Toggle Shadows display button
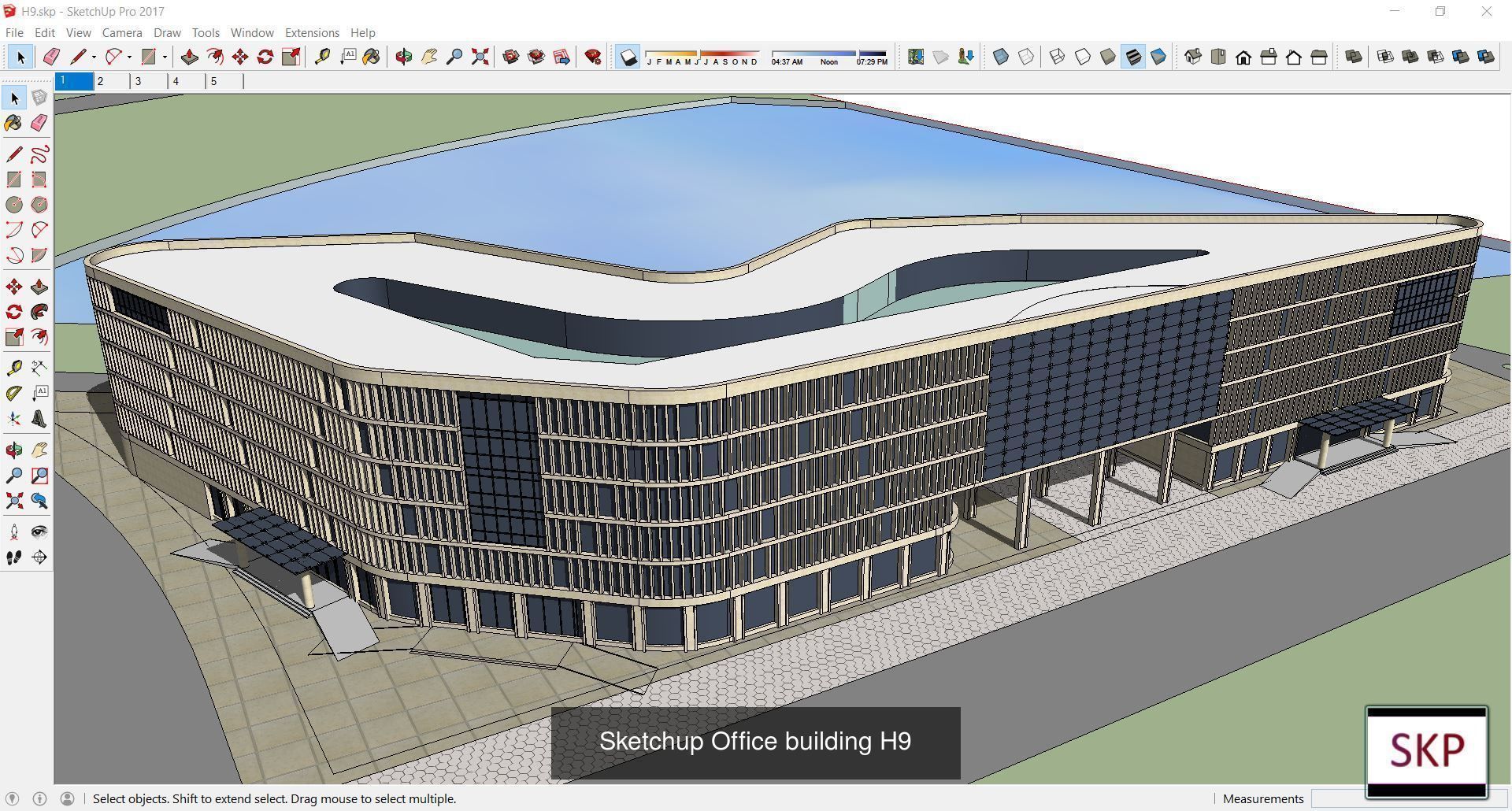1512x811 pixels. pos(628,57)
